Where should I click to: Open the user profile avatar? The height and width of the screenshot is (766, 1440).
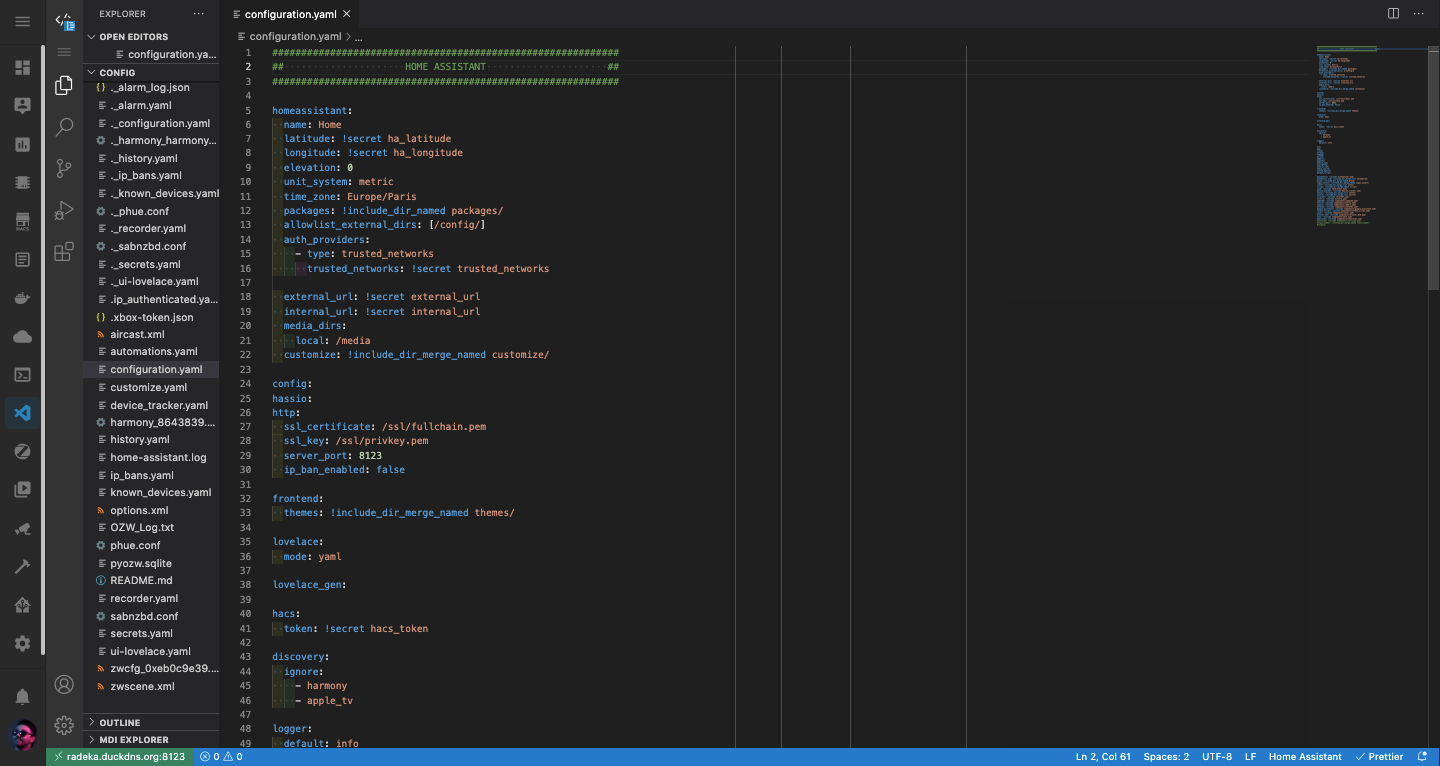pyautogui.click(x=23, y=736)
